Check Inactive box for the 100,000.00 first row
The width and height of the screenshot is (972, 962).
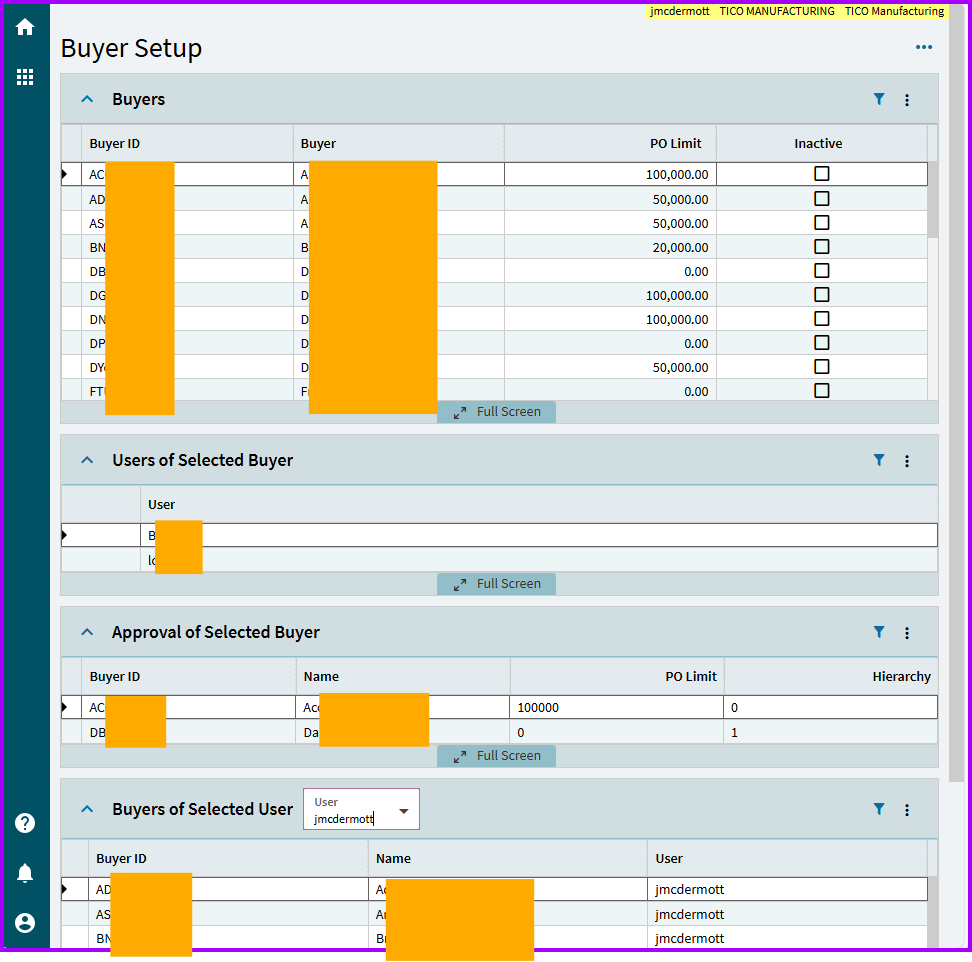pos(821,174)
